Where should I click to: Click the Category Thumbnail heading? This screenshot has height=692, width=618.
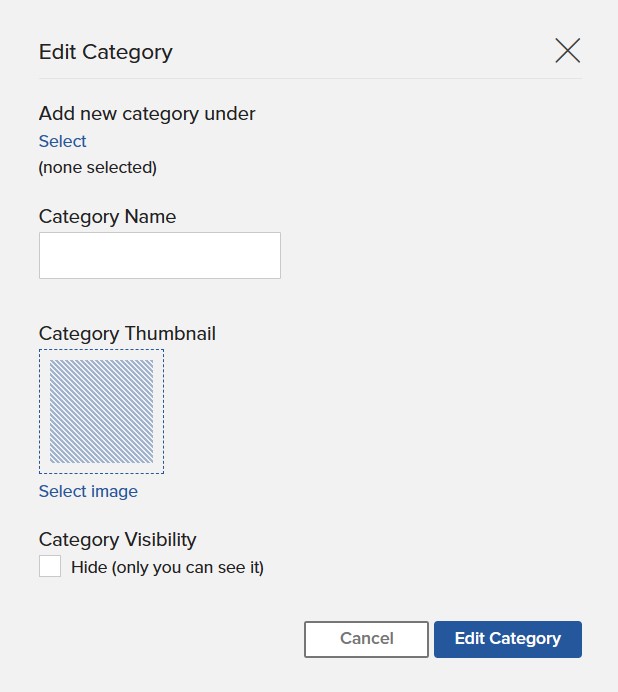tap(127, 334)
